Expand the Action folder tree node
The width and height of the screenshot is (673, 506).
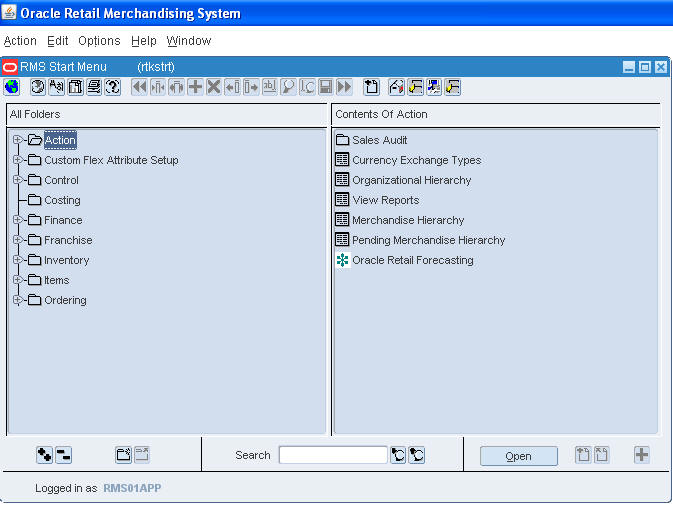coord(18,139)
